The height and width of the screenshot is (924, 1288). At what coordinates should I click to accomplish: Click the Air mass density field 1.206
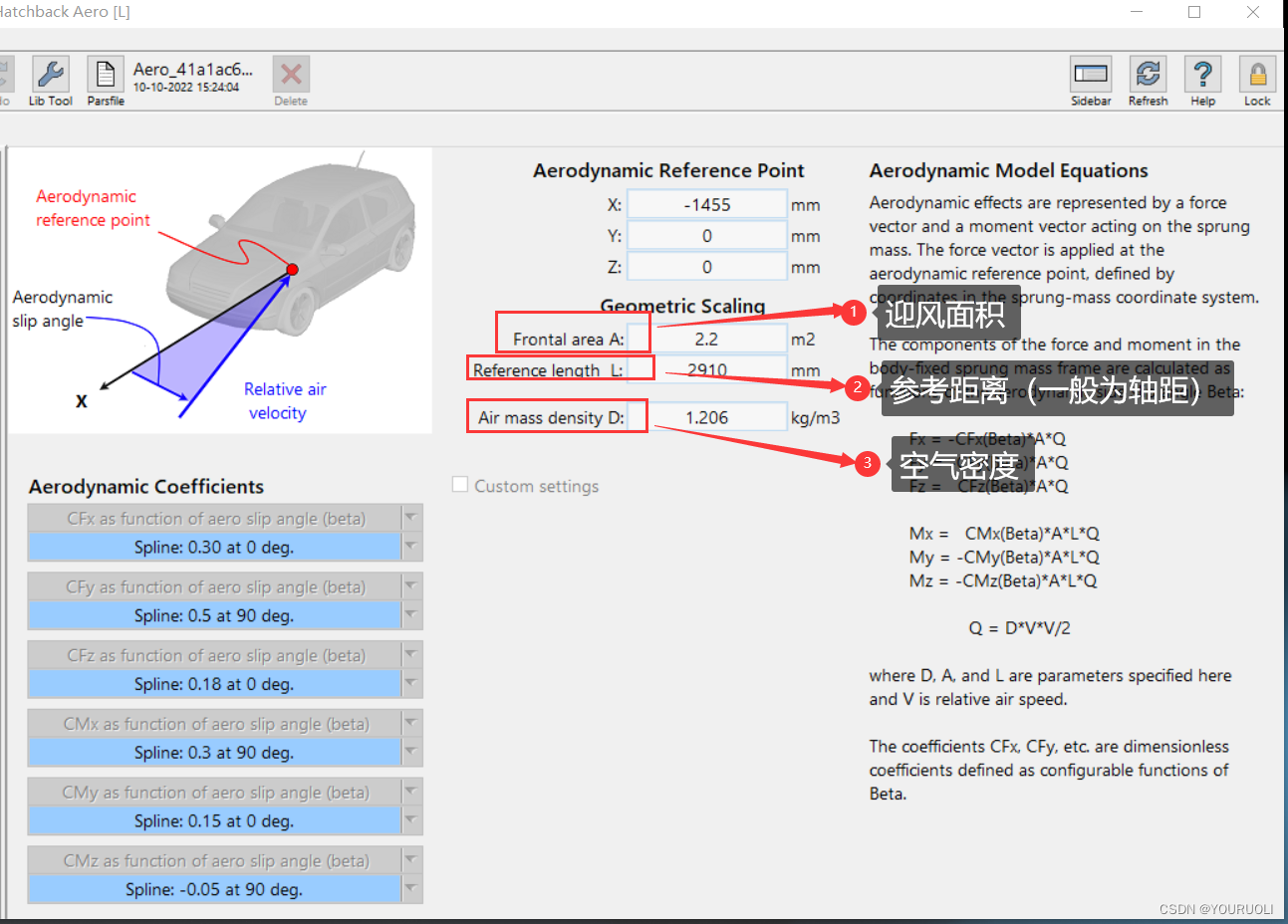click(x=707, y=417)
